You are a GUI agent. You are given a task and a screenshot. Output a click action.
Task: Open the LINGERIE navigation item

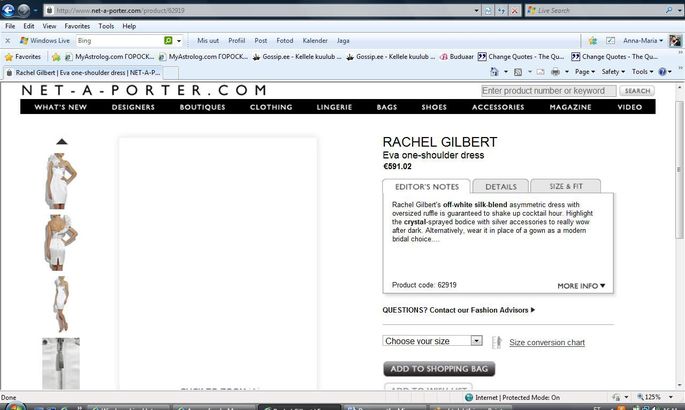pyautogui.click(x=334, y=107)
